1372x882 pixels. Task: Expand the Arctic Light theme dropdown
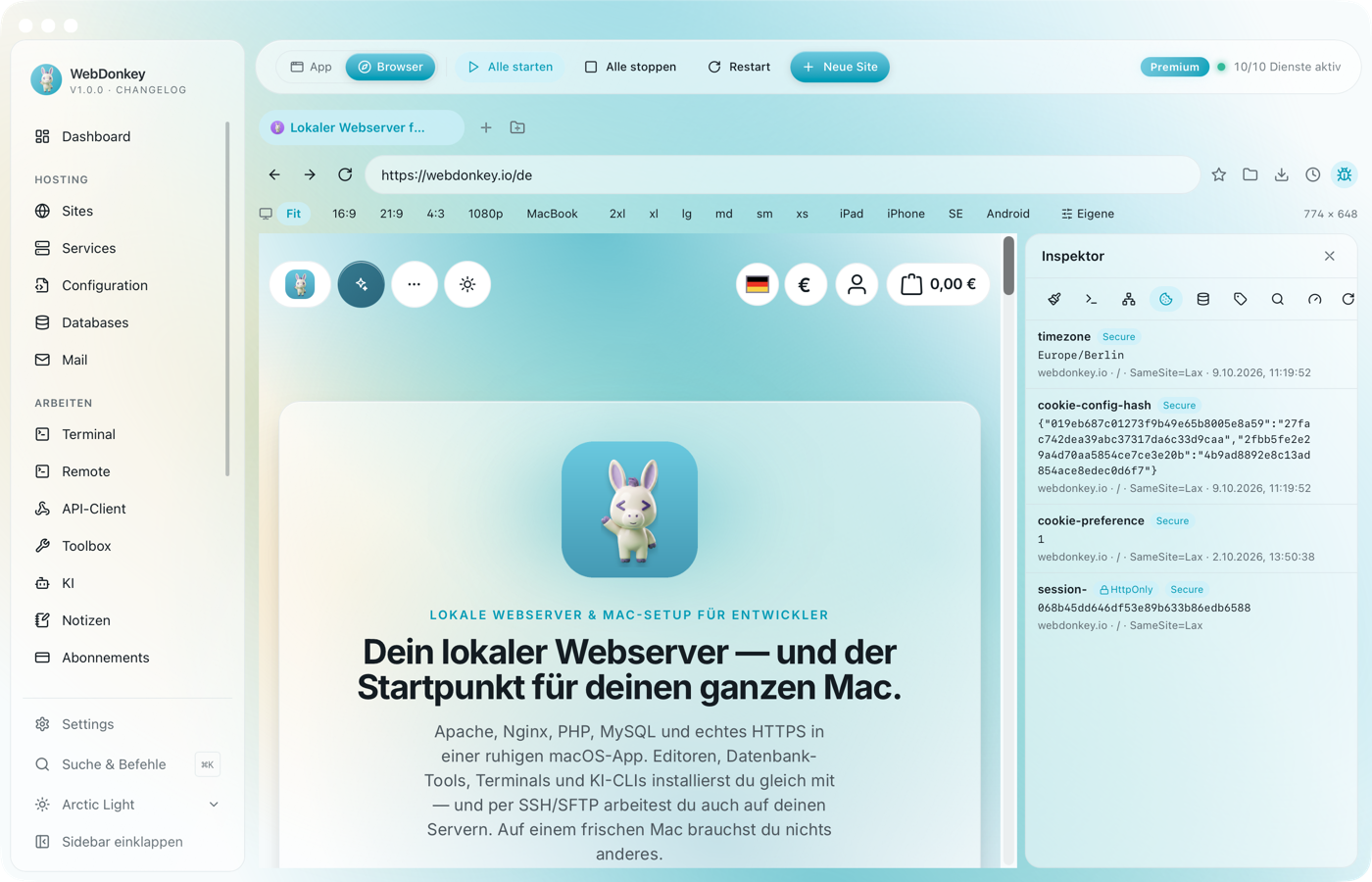click(127, 805)
